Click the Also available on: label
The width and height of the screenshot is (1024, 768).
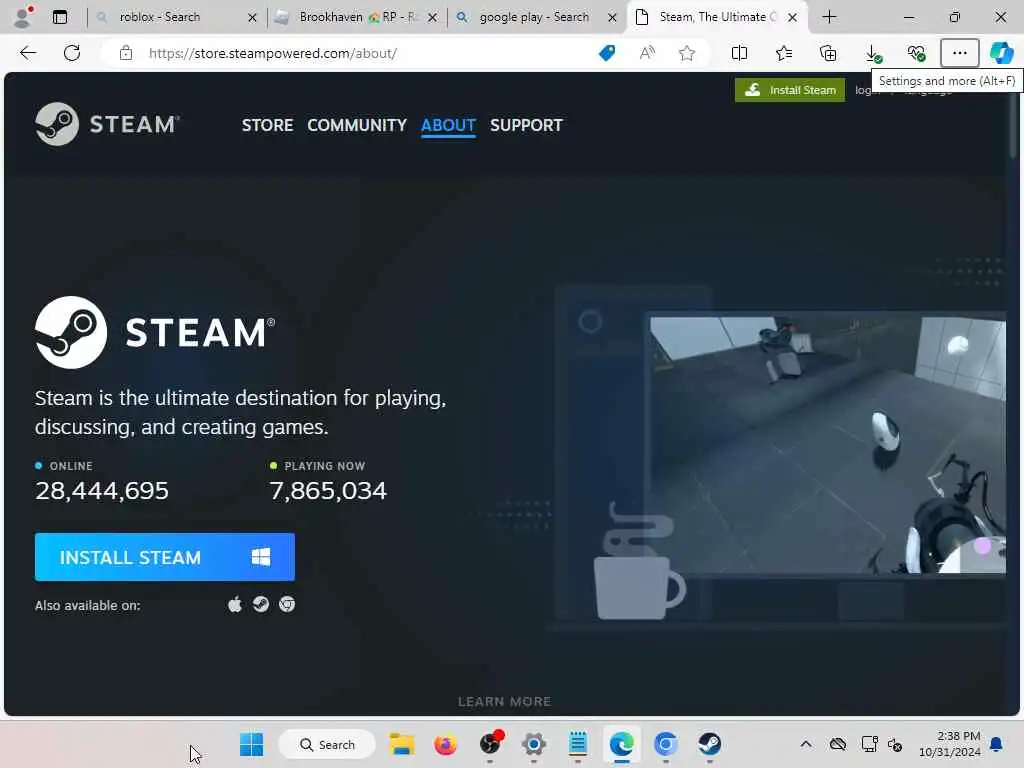pyautogui.click(x=88, y=605)
